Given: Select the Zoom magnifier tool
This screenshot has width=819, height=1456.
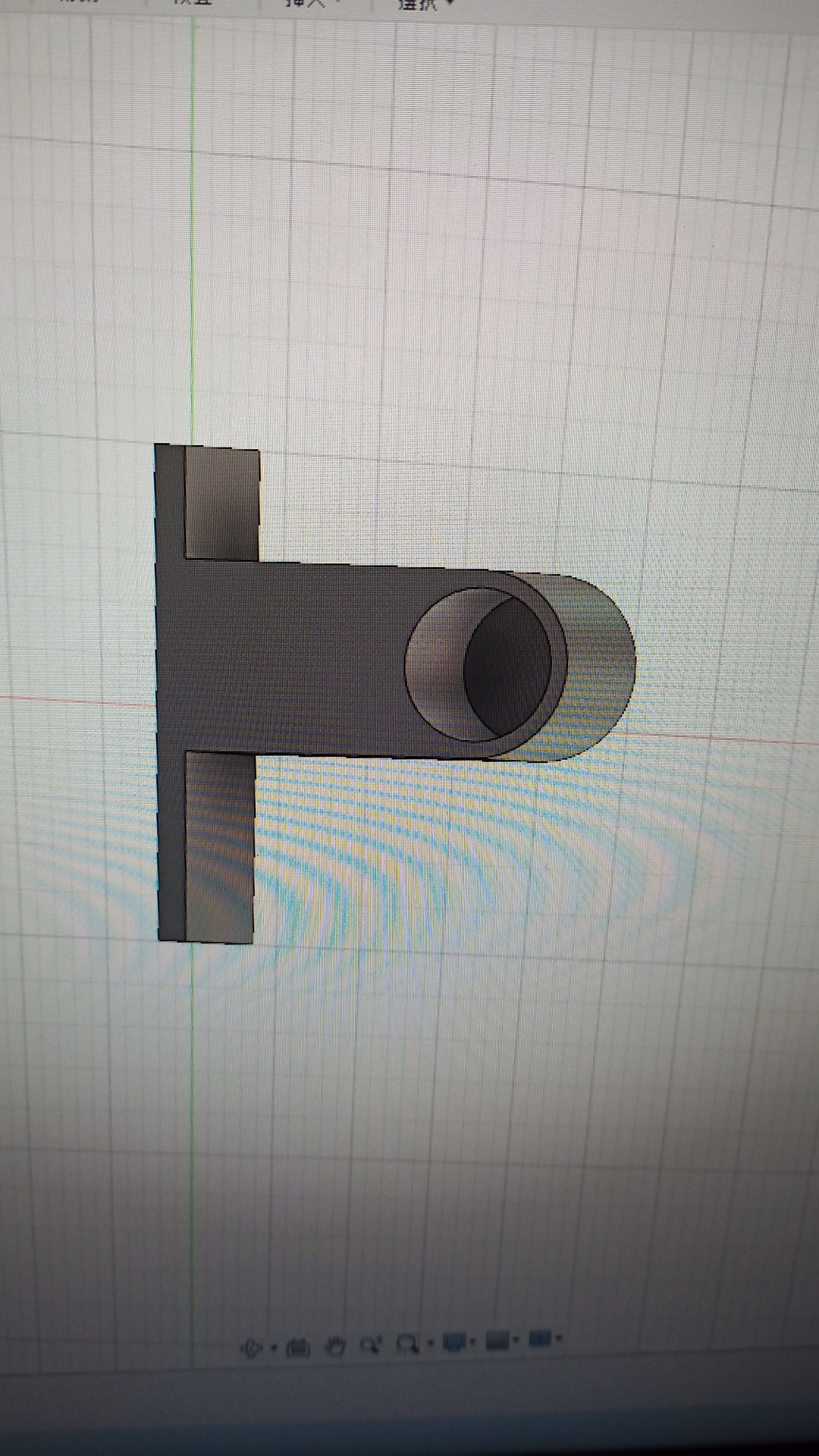Looking at the screenshot, I should point(371,1345).
